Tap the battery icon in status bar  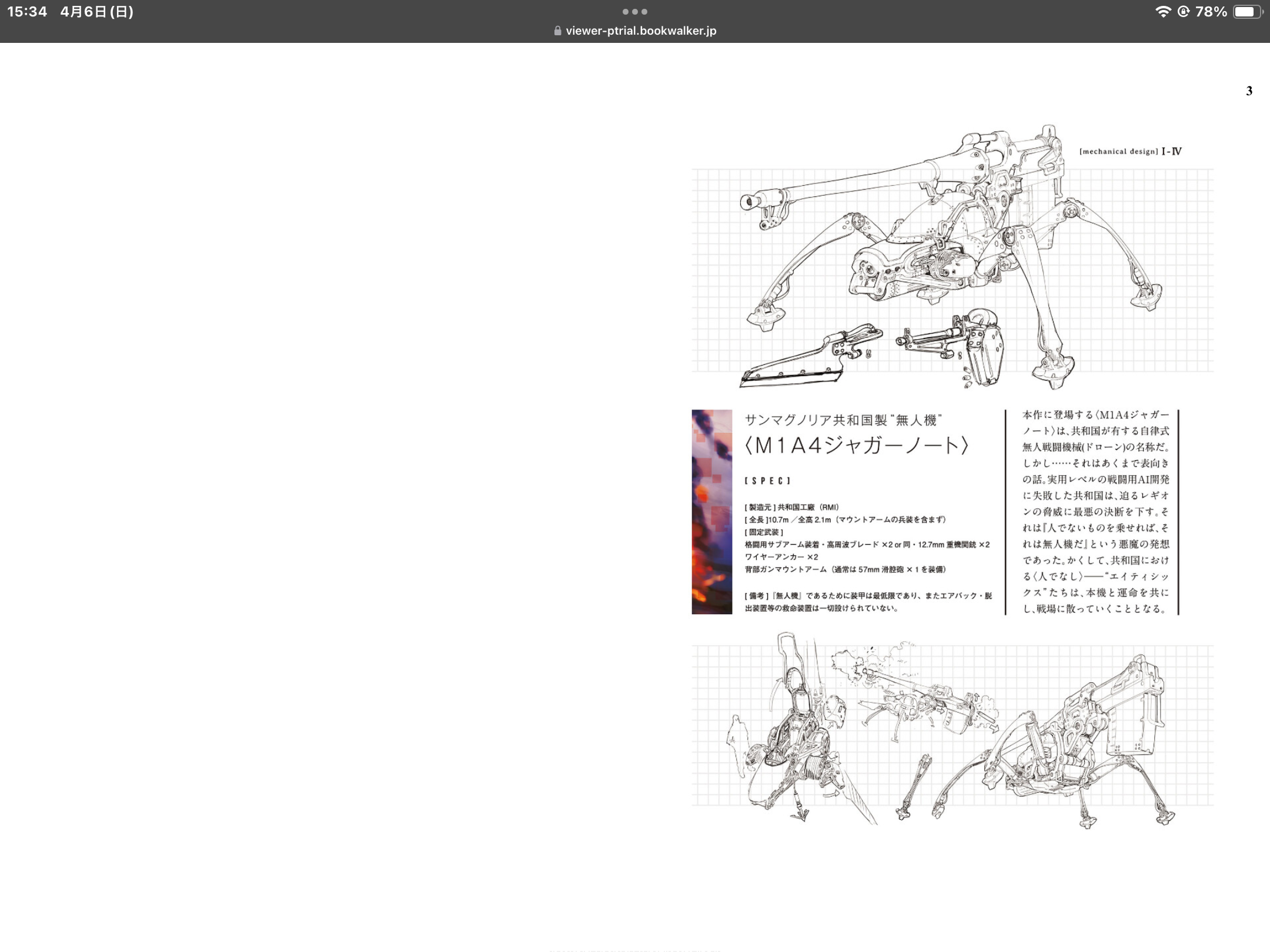1246,12
